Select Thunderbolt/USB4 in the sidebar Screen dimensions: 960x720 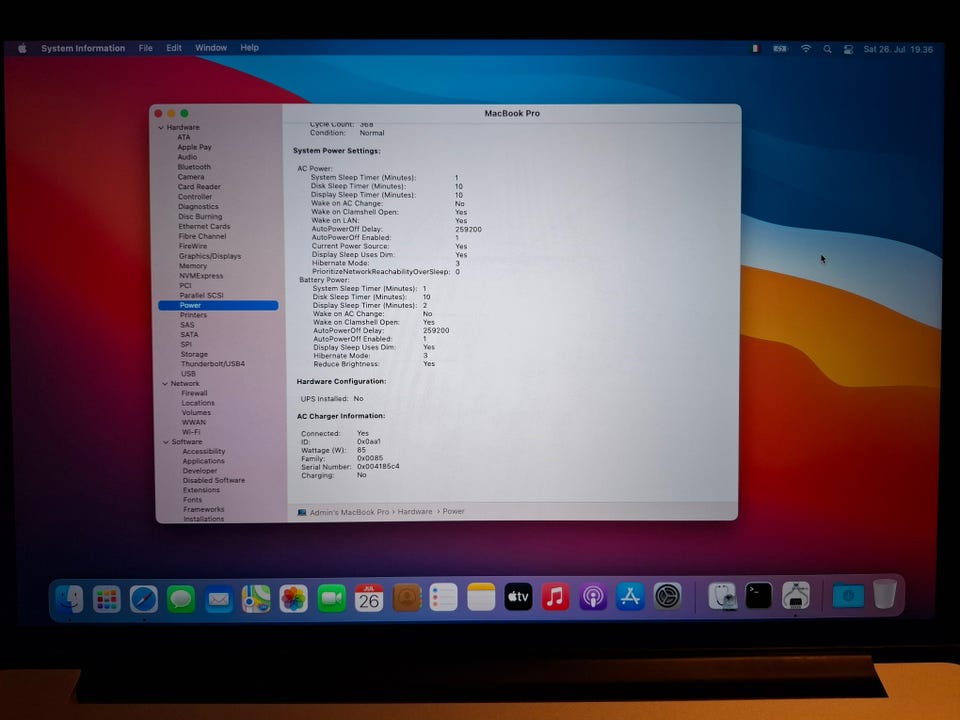[x=212, y=364]
